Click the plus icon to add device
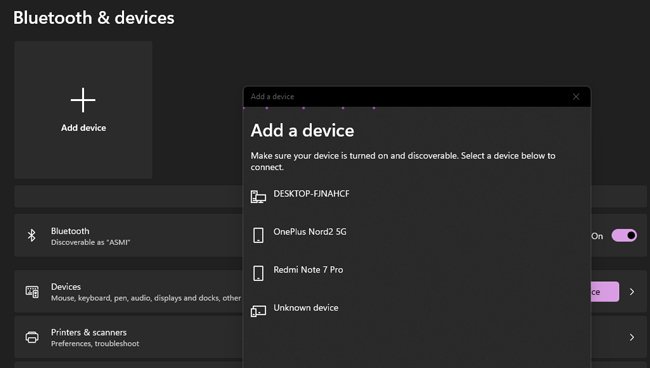The image size is (650, 368). coord(83,100)
